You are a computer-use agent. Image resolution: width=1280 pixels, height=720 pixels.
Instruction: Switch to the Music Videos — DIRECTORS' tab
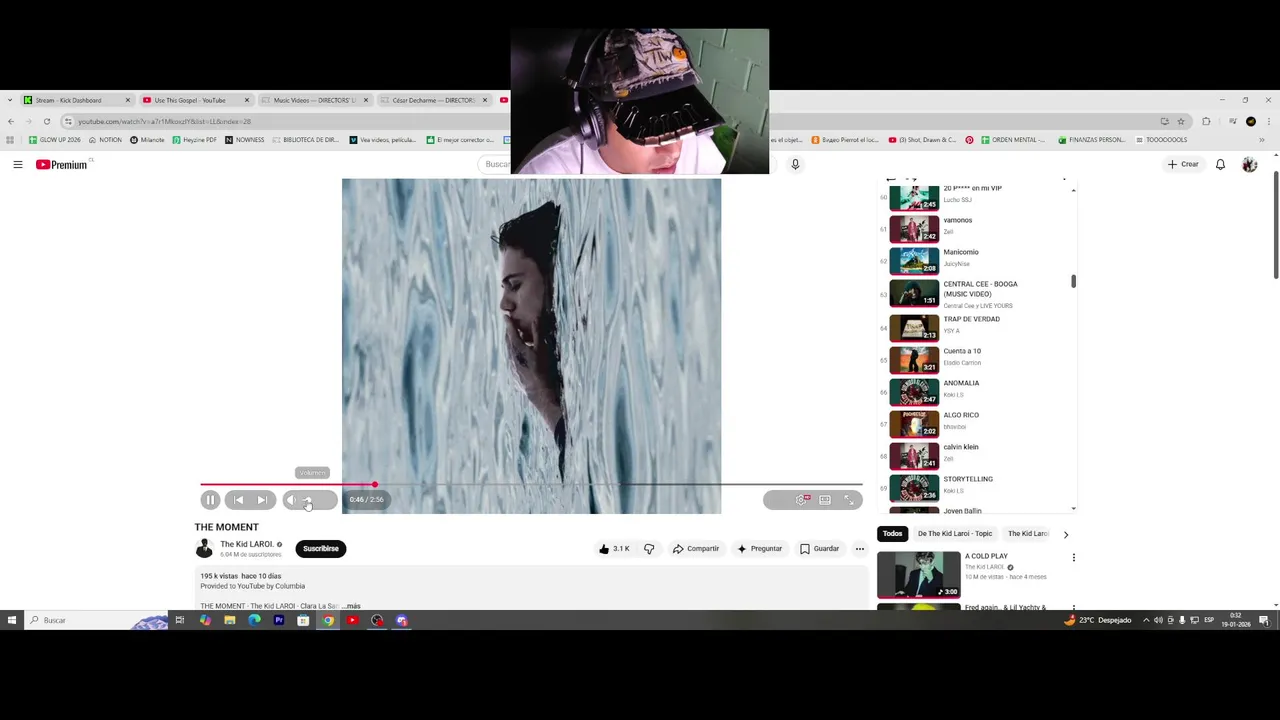point(314,100)
